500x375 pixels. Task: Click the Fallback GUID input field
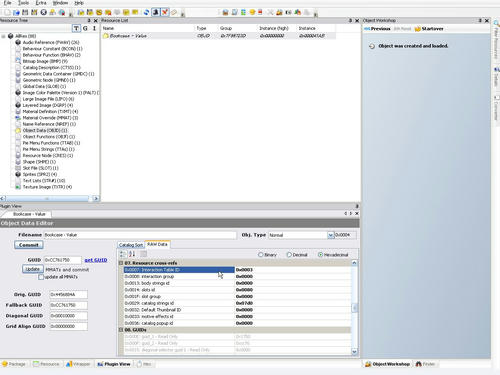pyautogui.click(x=68, y=305)
